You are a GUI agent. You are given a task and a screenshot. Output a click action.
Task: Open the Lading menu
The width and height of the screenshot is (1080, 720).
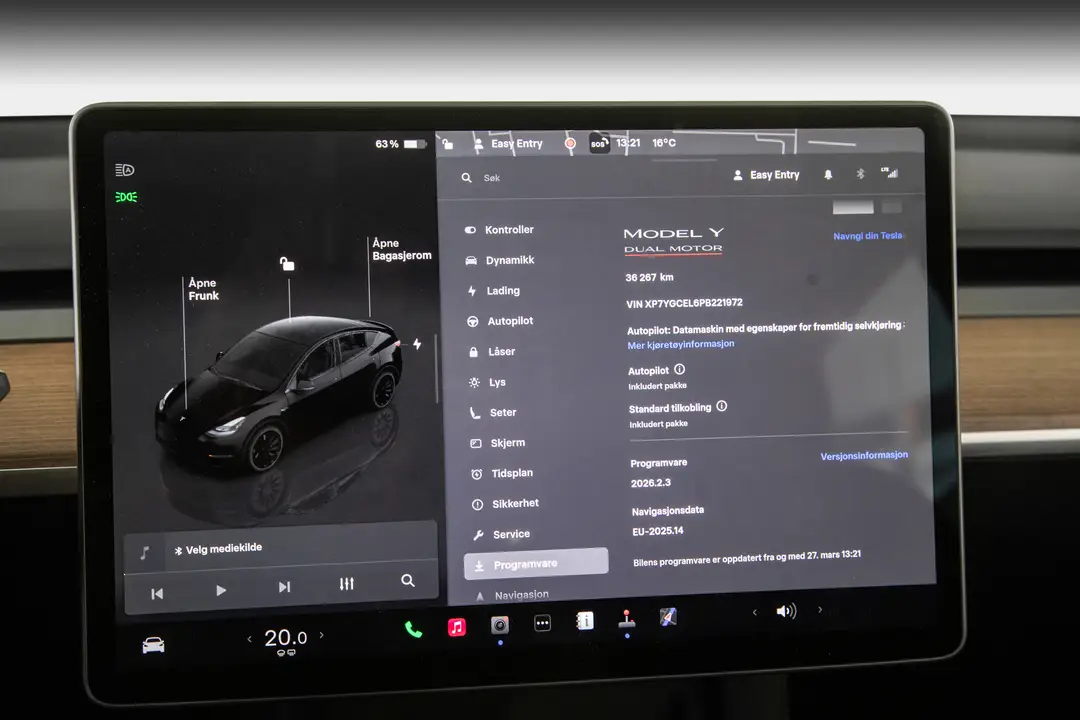[x=495, y=291]
